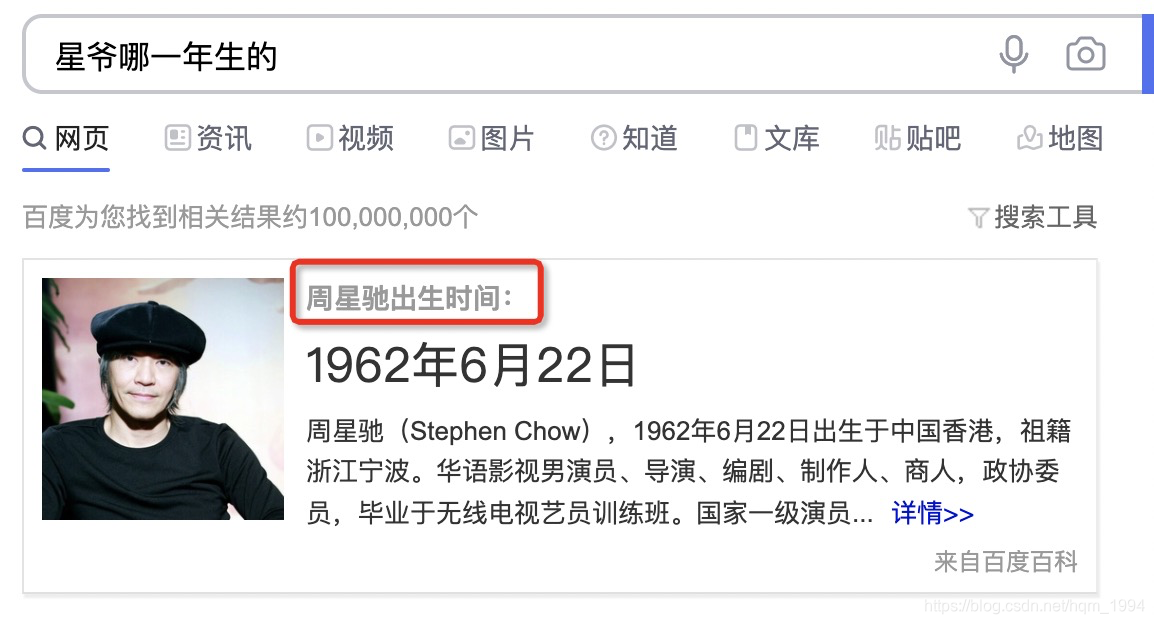Click the 文库 document icon
Screen dimensions: 1154x624
click(746, 138)
